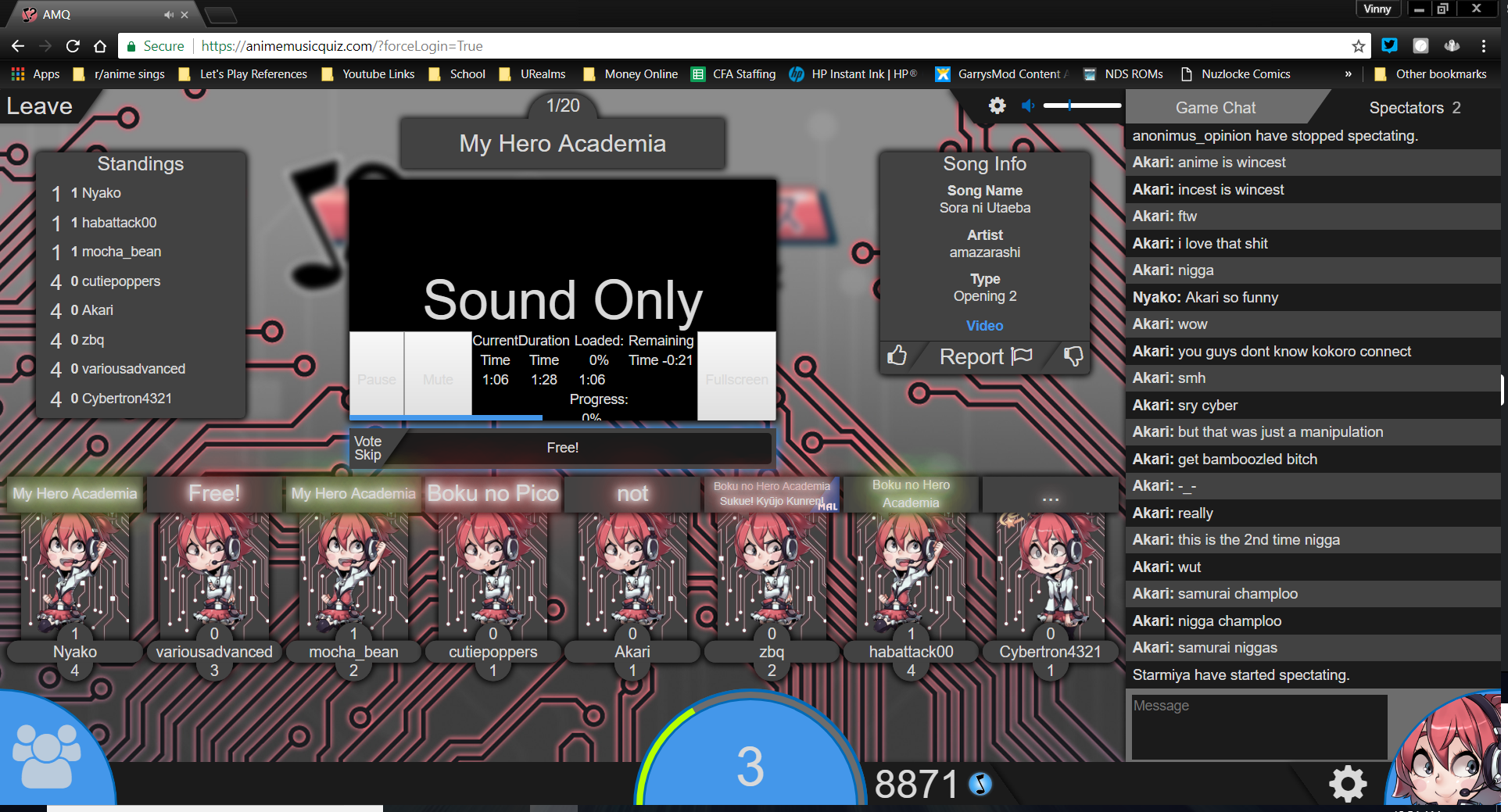Open quiz settings gear beside the volume control
The height and width of the screenshot is (812, 1508).
coord(998,106)
